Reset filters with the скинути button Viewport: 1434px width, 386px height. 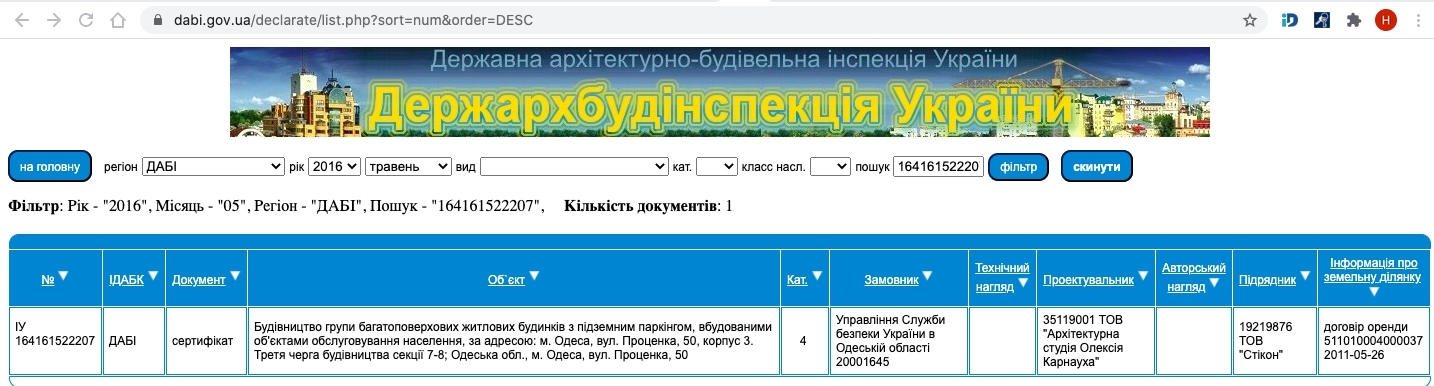[1097, 166]
